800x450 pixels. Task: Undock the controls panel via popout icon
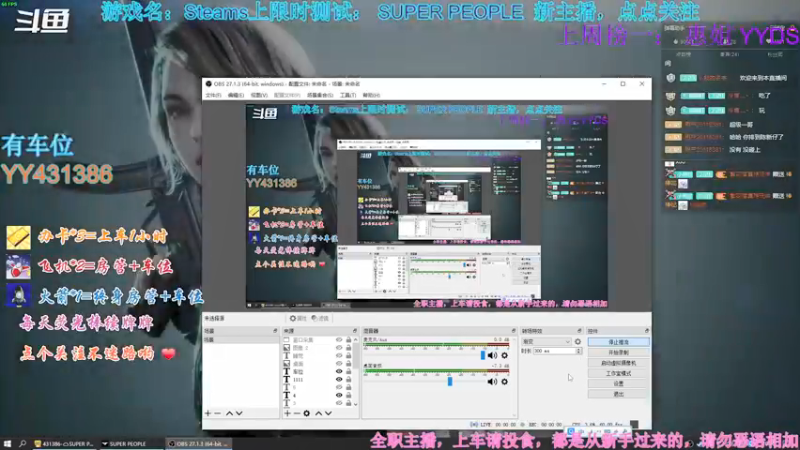646,331
